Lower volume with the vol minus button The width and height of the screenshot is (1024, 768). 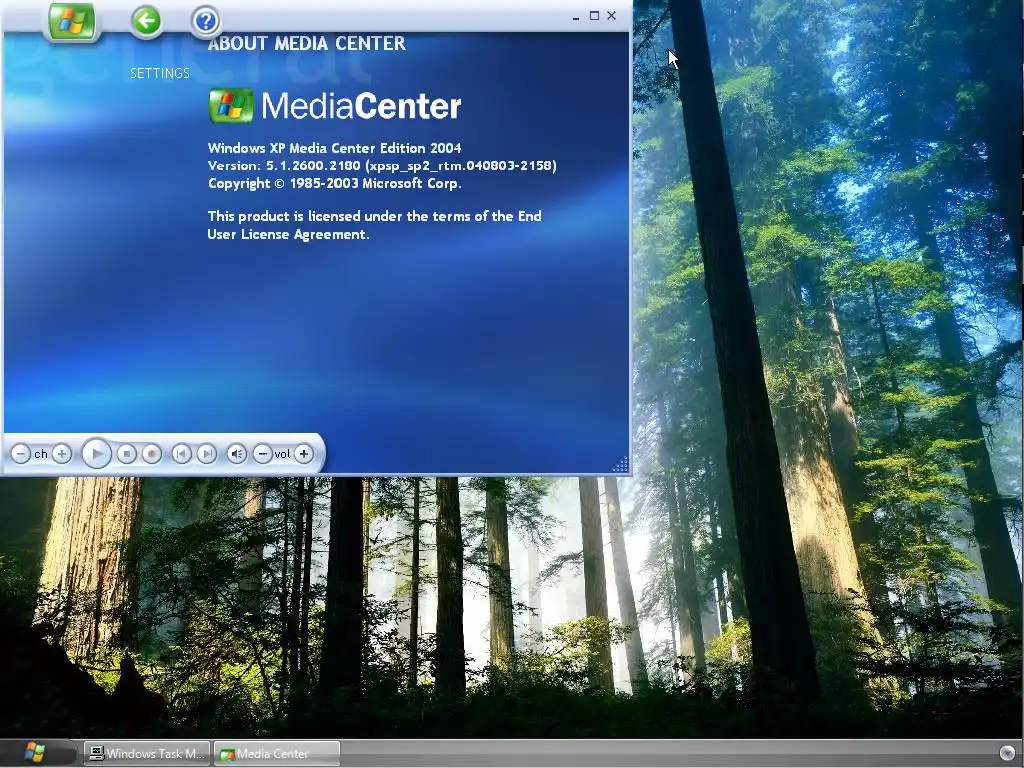coord(263,453)
